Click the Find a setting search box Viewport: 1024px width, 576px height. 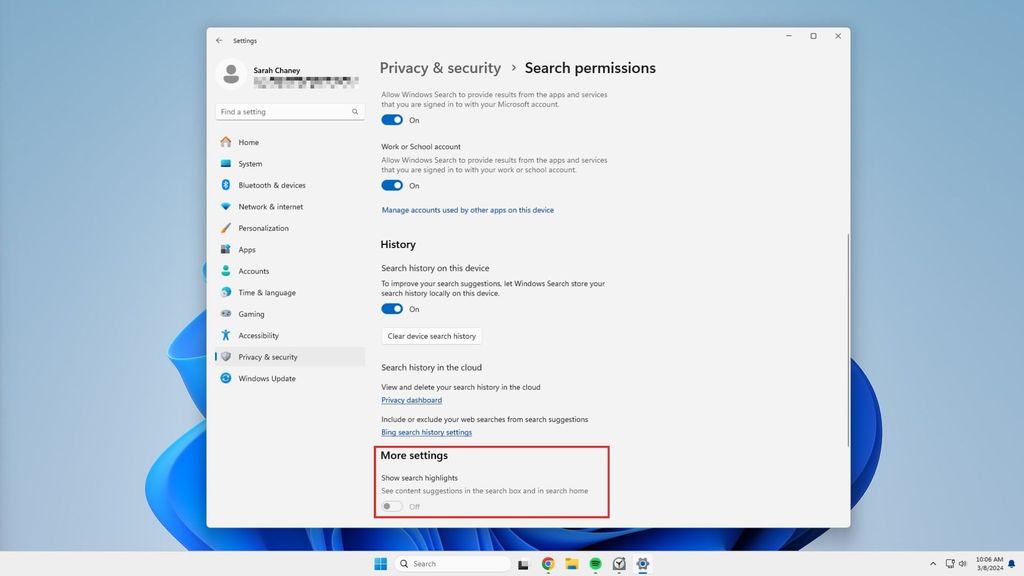coord(289,111)
